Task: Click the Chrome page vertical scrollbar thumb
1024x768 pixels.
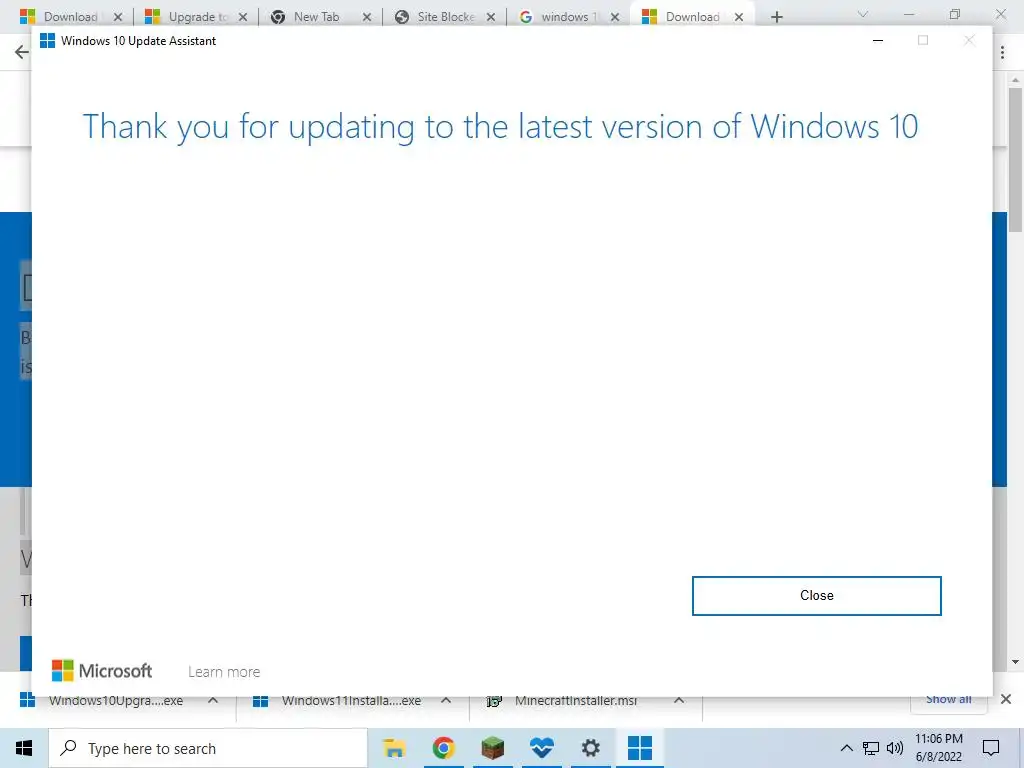Action: [1015, 160]
